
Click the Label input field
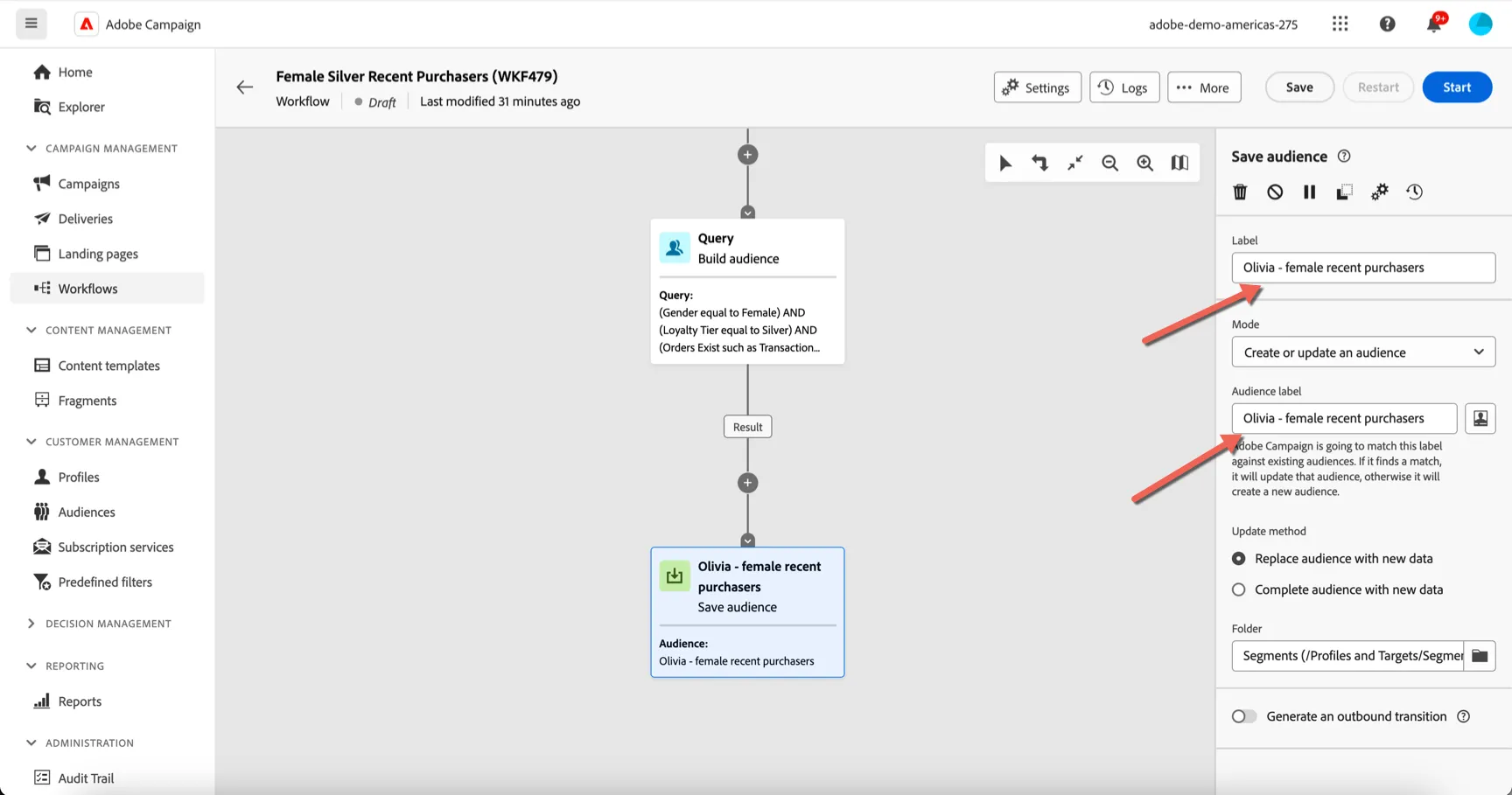[x=1363, y=268]
